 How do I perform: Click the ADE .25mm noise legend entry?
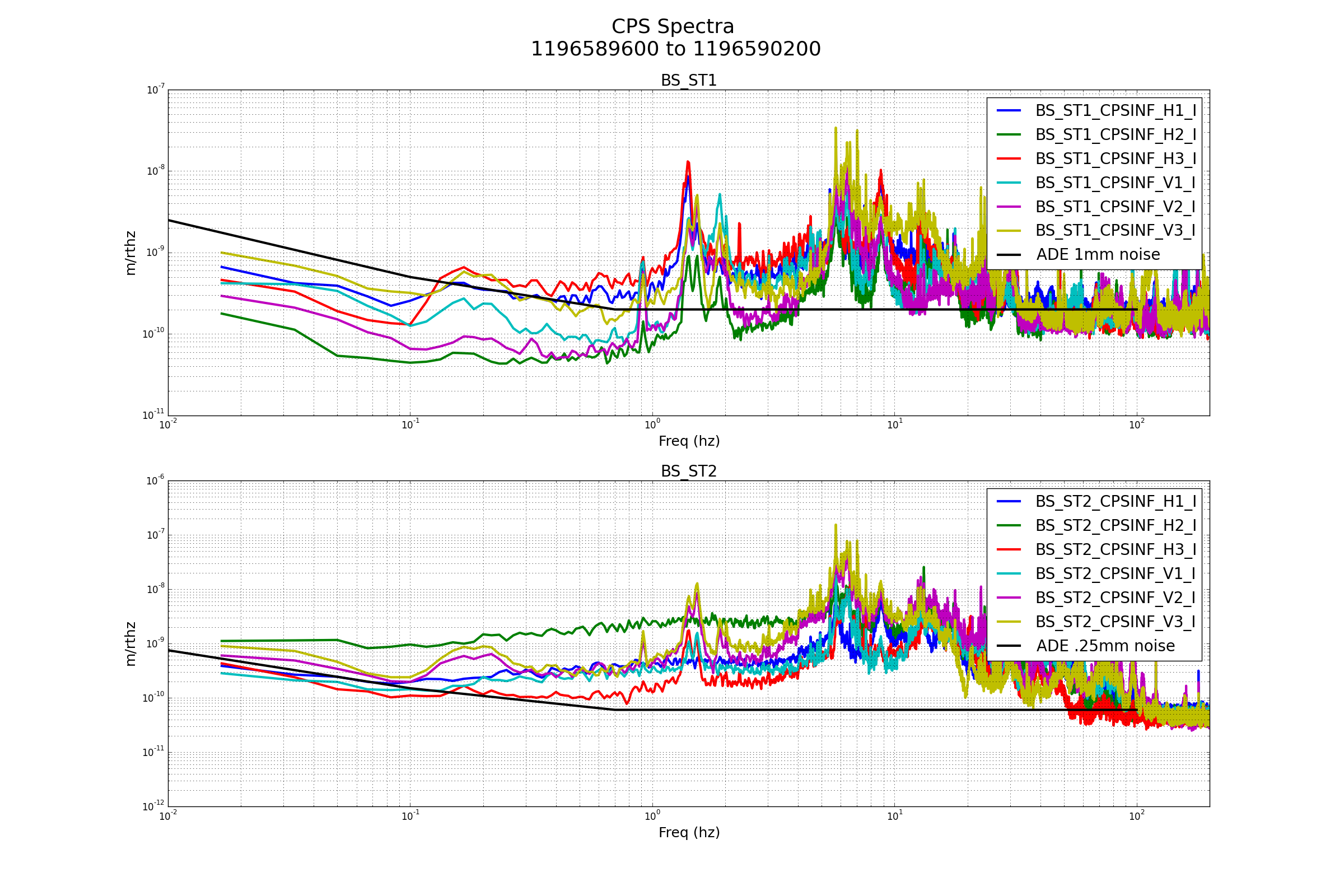coord(1105,646)
